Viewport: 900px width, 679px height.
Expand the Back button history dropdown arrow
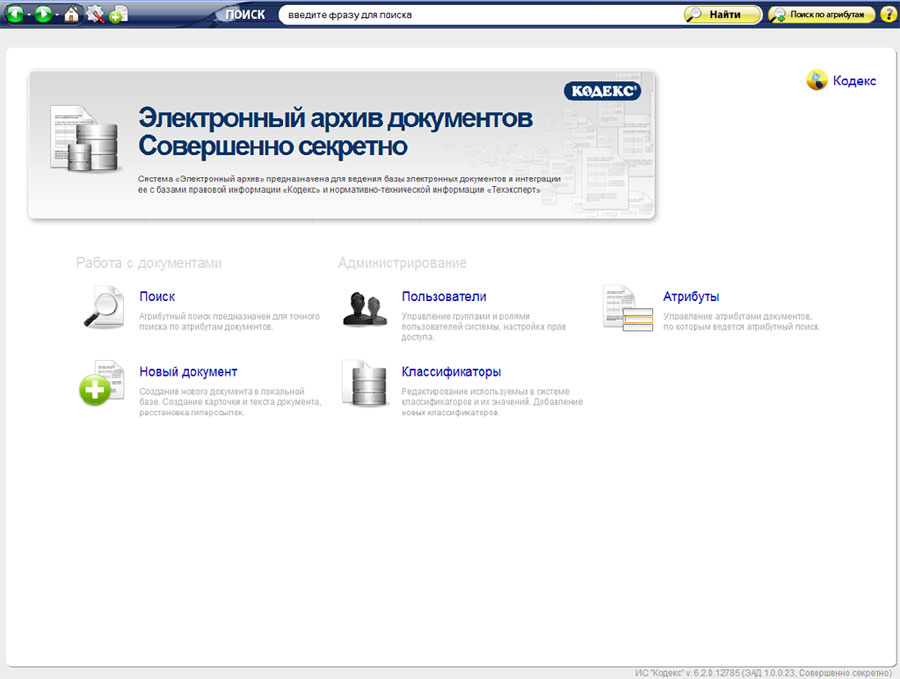[x=28, y=16]
